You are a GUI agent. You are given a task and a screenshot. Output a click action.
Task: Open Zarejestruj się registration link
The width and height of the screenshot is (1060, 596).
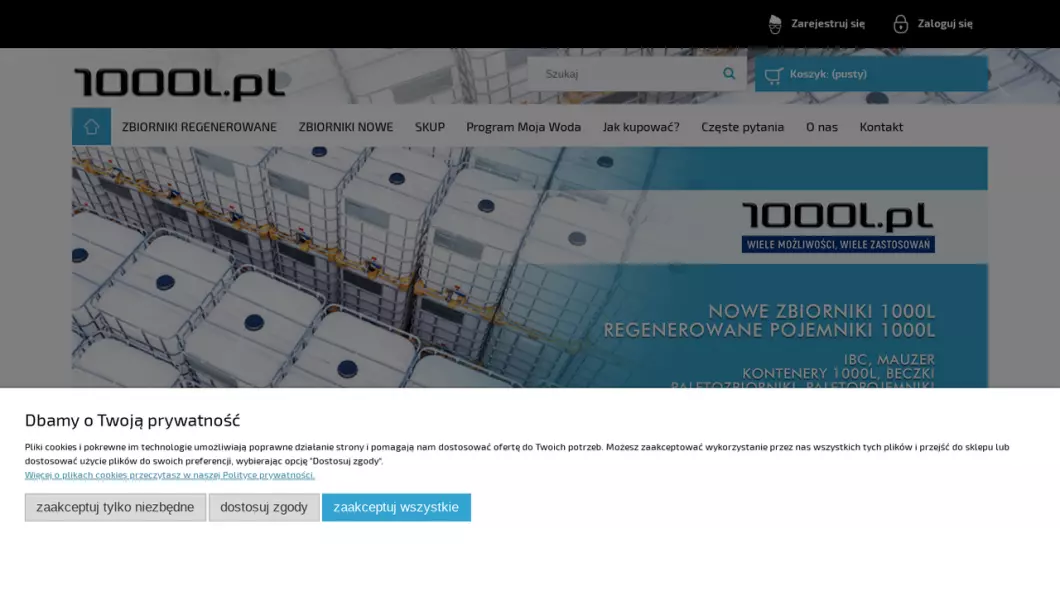(827, 24)
